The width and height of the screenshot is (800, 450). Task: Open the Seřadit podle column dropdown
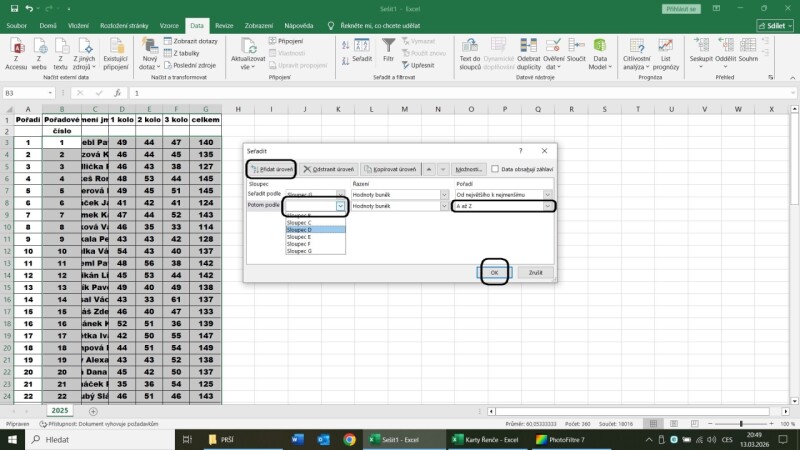(x=340, y=194)
